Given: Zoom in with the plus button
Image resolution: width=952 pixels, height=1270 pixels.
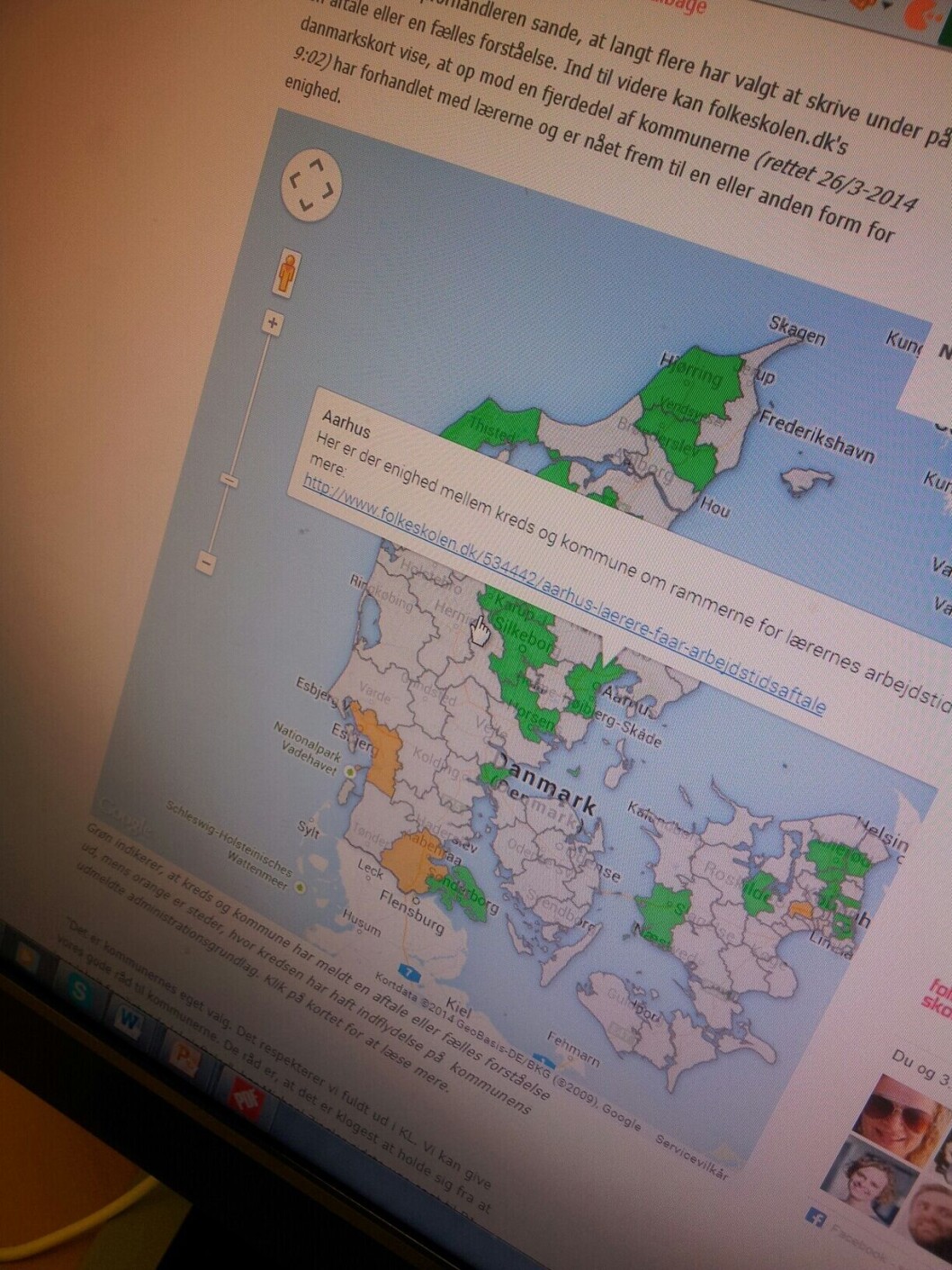Looking at the screenshot, I should [272, 323].
